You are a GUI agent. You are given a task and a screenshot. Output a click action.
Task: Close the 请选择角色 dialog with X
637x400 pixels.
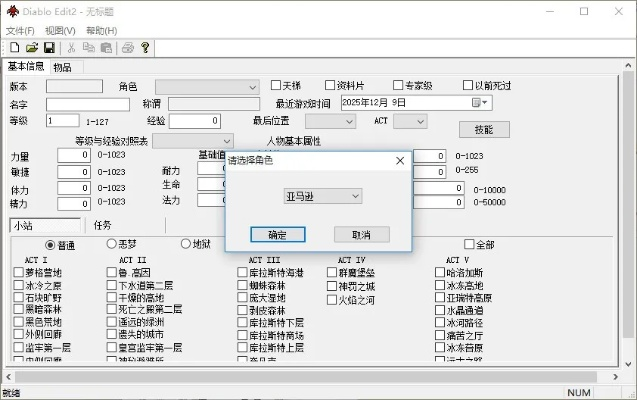[400, 160]
